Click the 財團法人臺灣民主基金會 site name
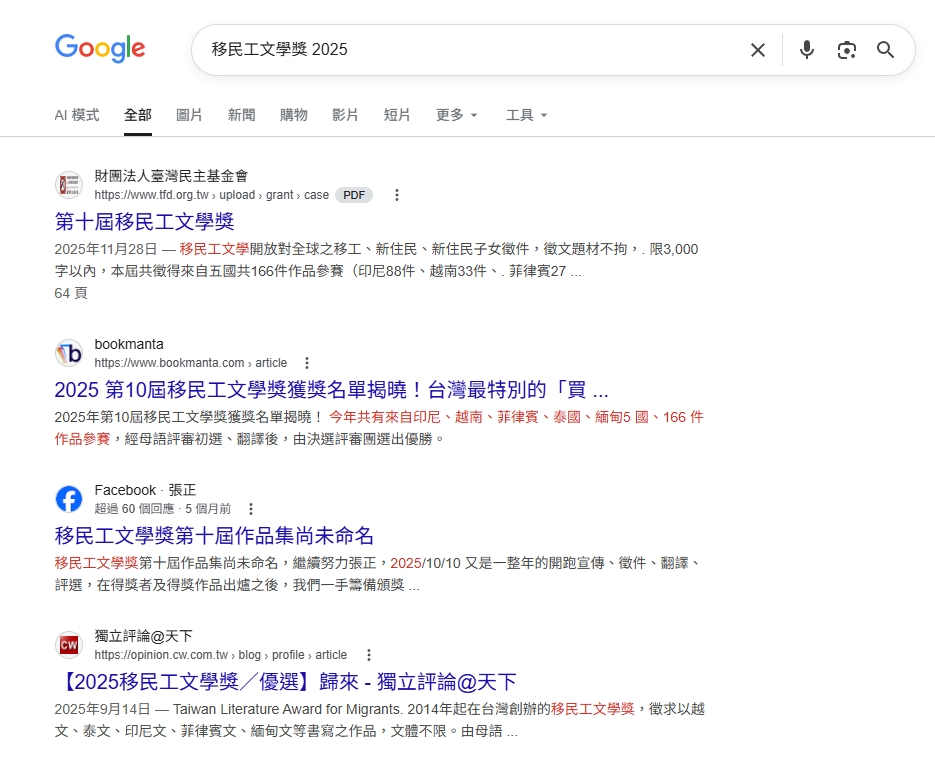Image resolution: width=935 pixels, height=765 pixels. click(x=171, y=176)
